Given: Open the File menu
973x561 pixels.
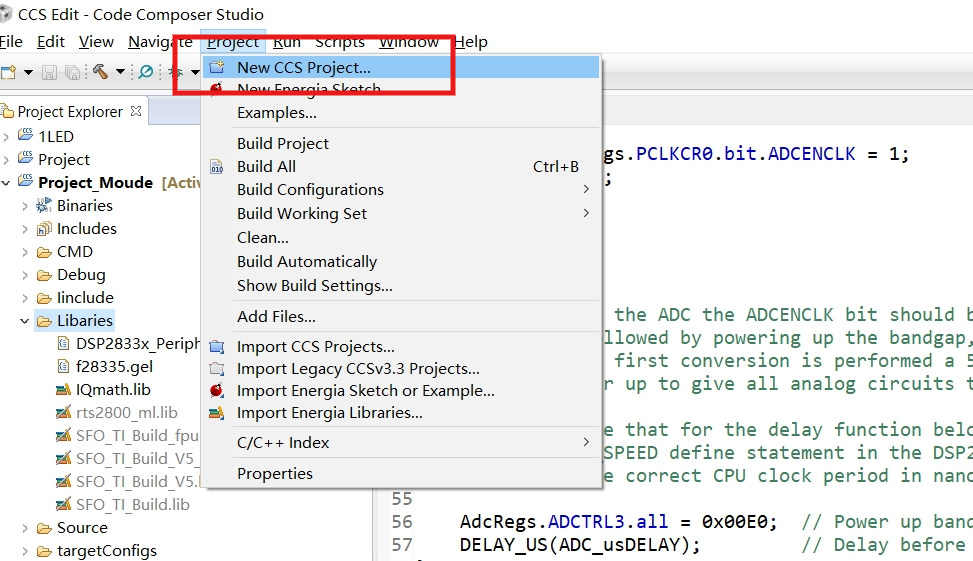Looking at the screenshot, I should (11, 42).
